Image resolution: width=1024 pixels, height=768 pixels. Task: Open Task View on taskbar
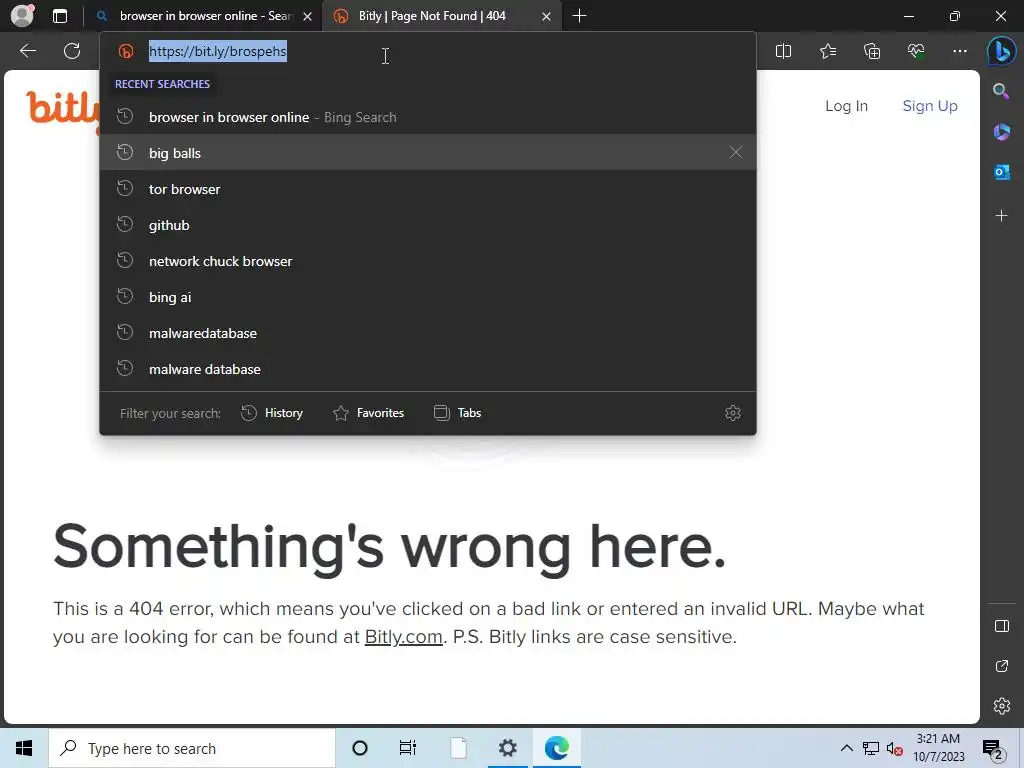coord(408,748)
